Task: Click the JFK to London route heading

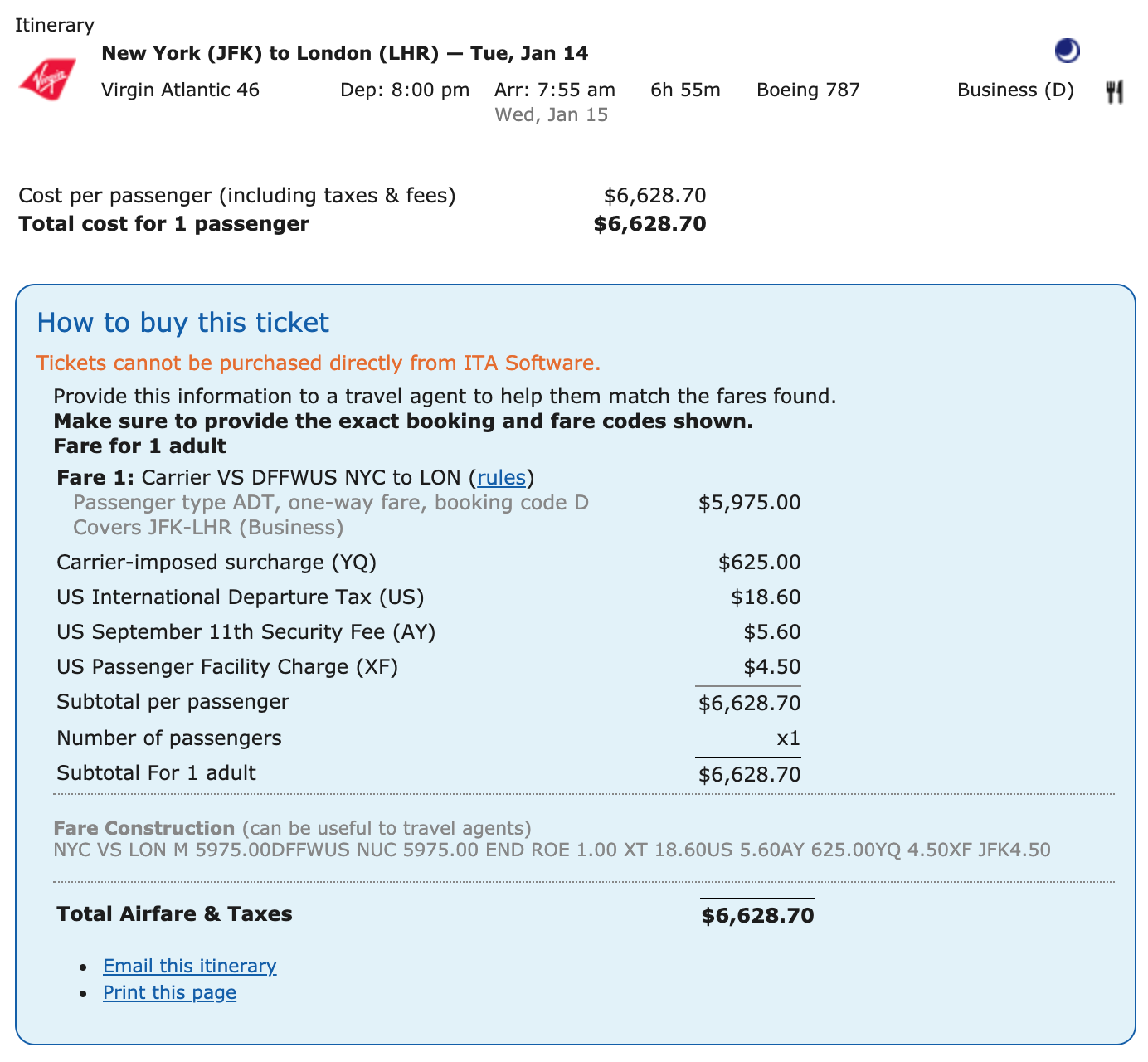Action: (344, 52)
